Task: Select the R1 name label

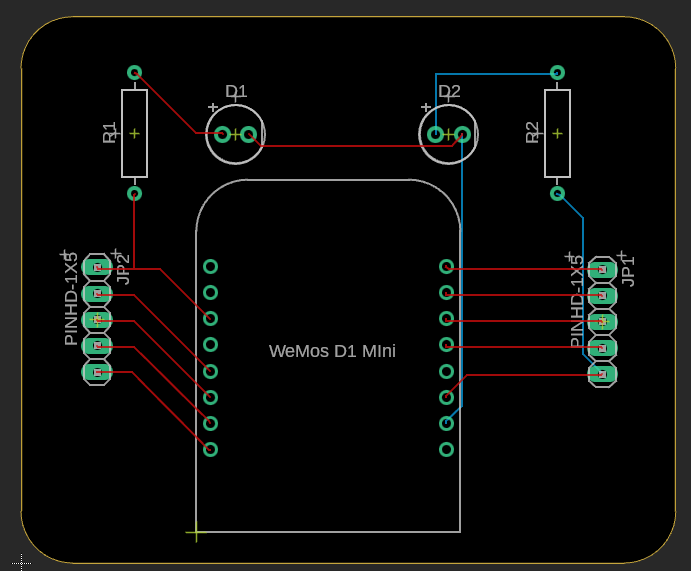Action: click(109, 133)
